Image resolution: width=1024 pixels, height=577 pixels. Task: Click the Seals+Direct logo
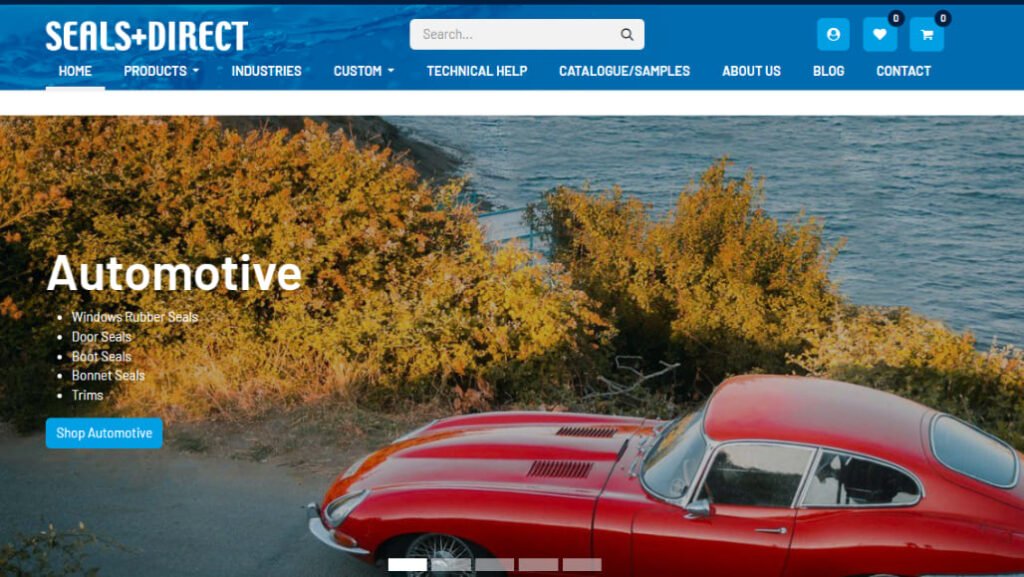(x=147, y=35)
